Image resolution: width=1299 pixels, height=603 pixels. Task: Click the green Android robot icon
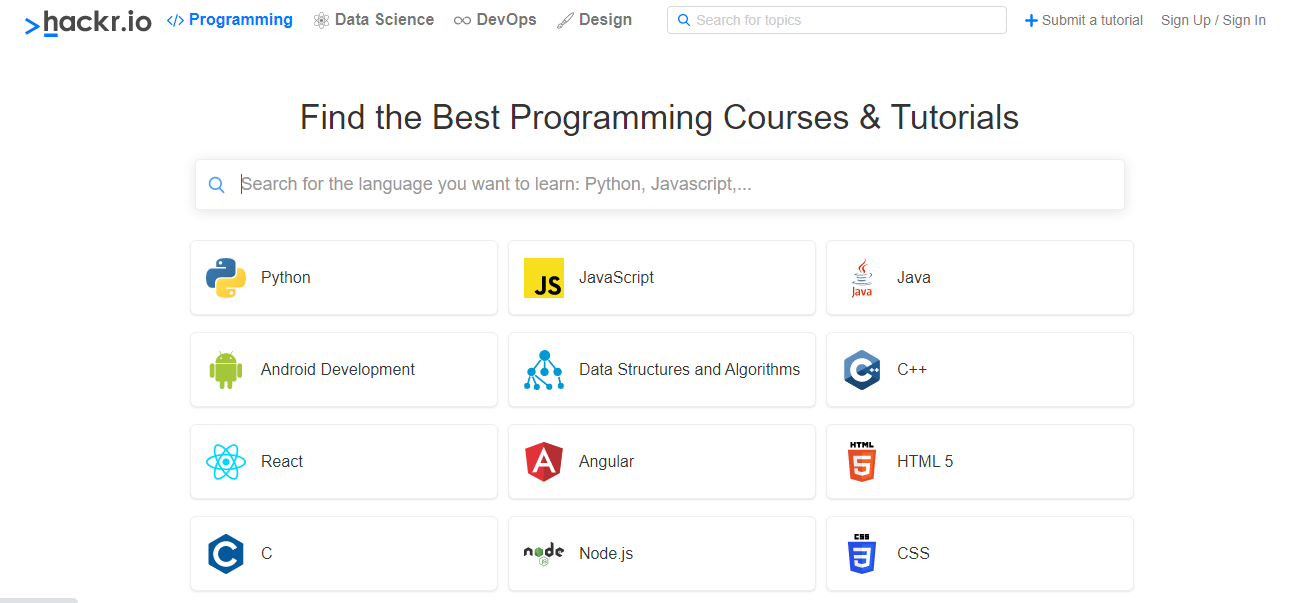point(226,370)
